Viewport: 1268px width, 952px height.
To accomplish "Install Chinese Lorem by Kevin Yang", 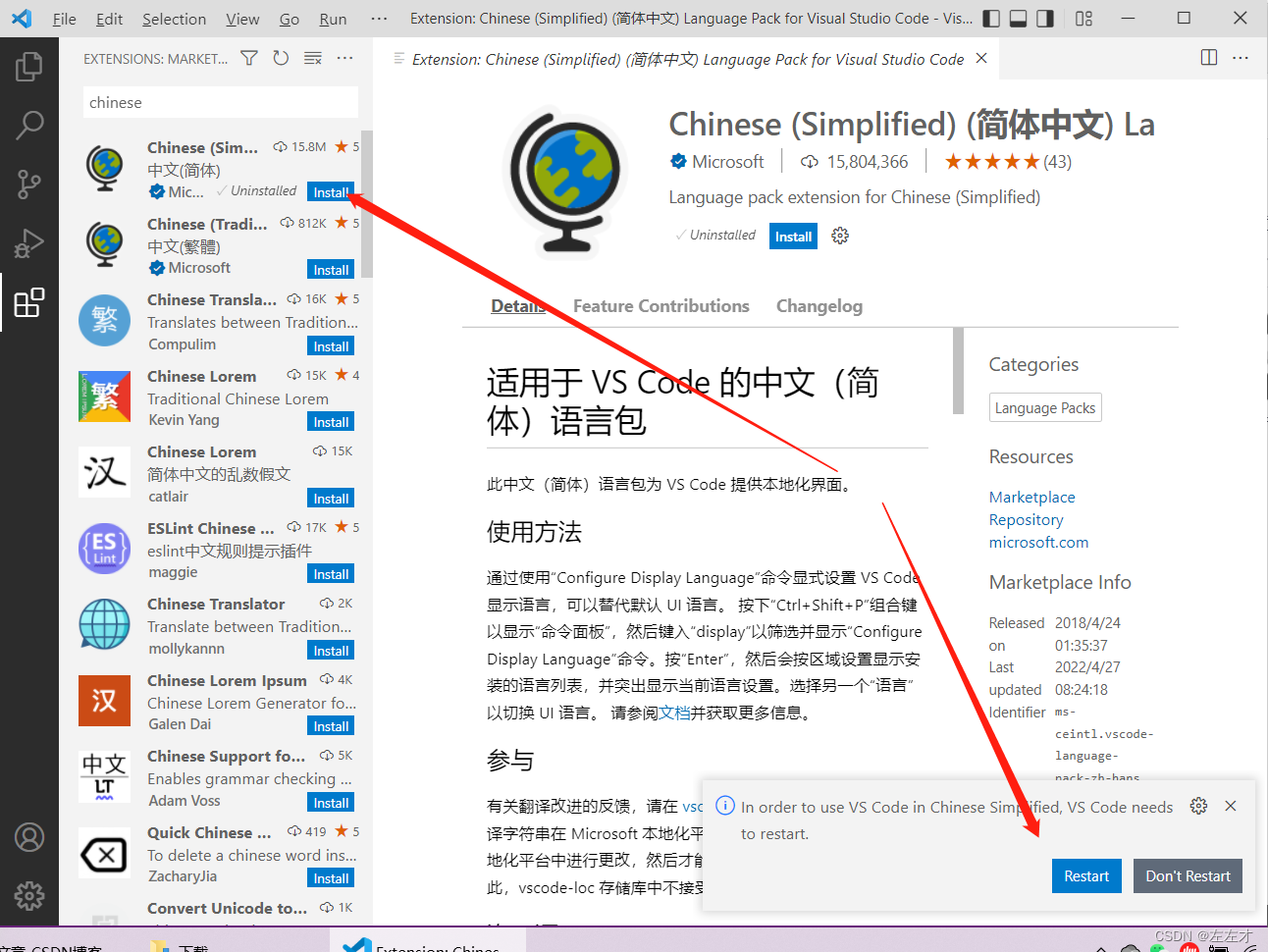I will (331, 422).
